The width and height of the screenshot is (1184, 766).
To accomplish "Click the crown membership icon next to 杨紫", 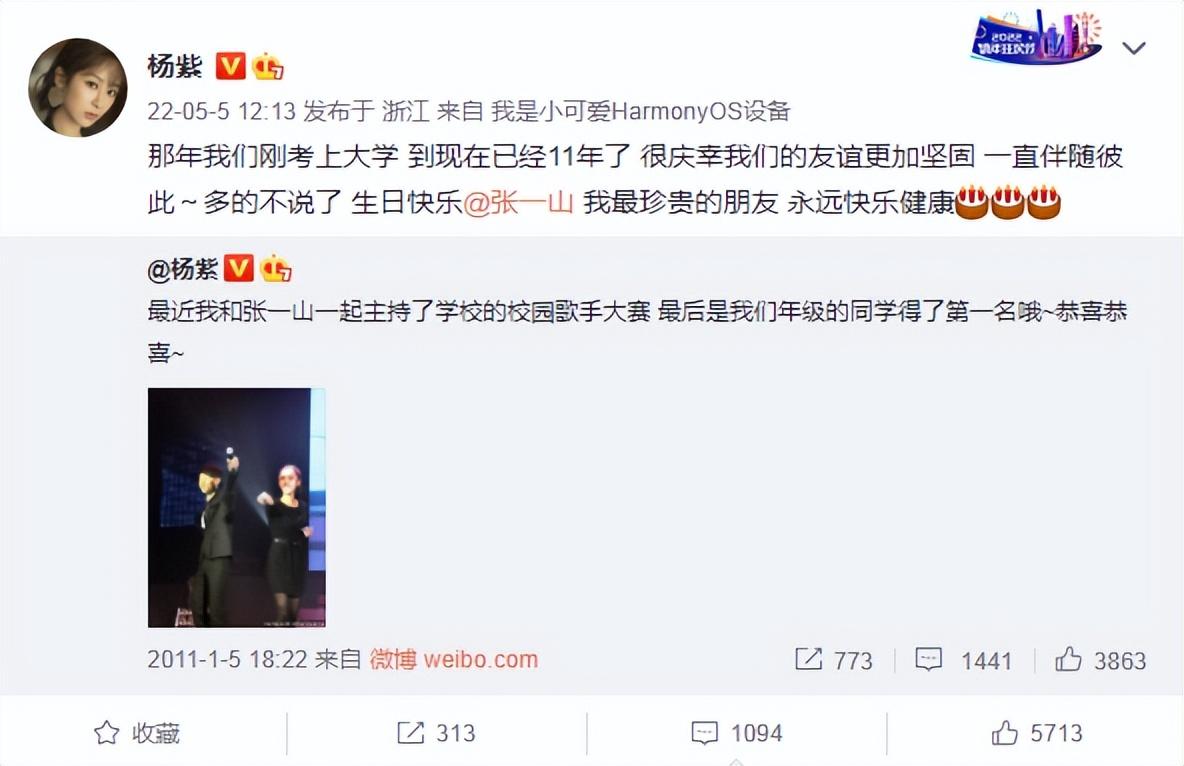I will click(x=268, y=66).
